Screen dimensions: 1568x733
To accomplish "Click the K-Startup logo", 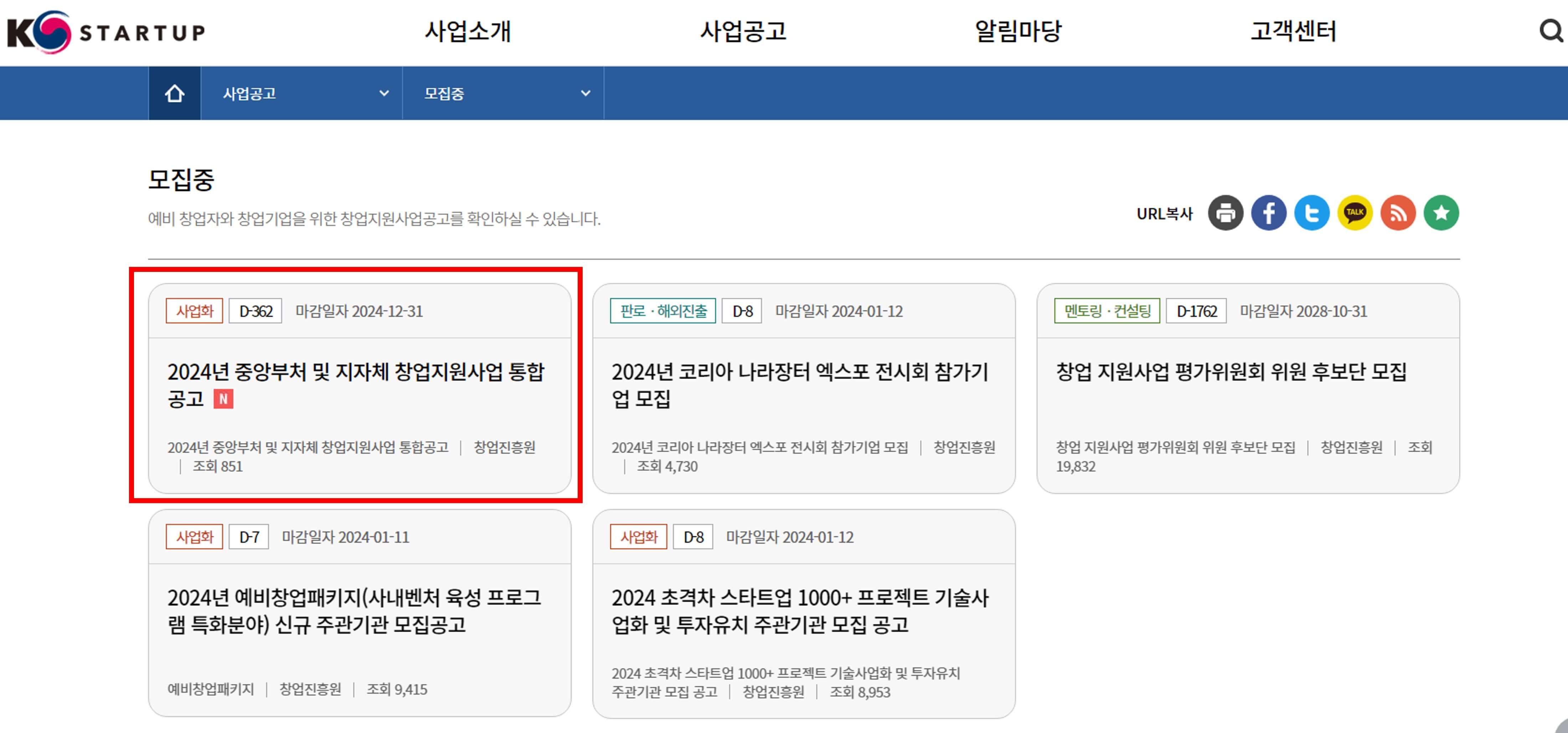I will coord(106,32).
